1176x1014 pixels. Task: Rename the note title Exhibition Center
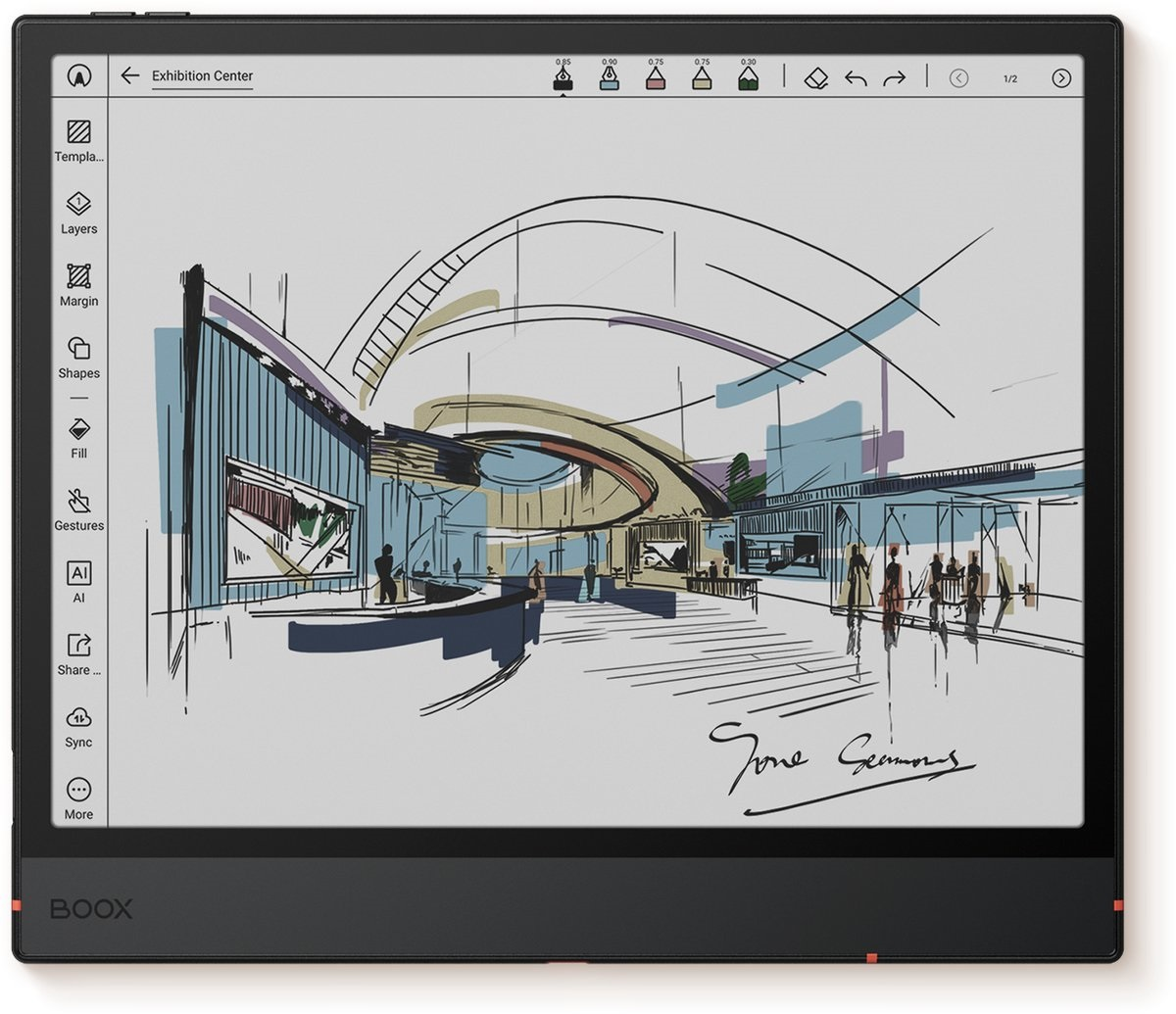[x=202, y=75]
